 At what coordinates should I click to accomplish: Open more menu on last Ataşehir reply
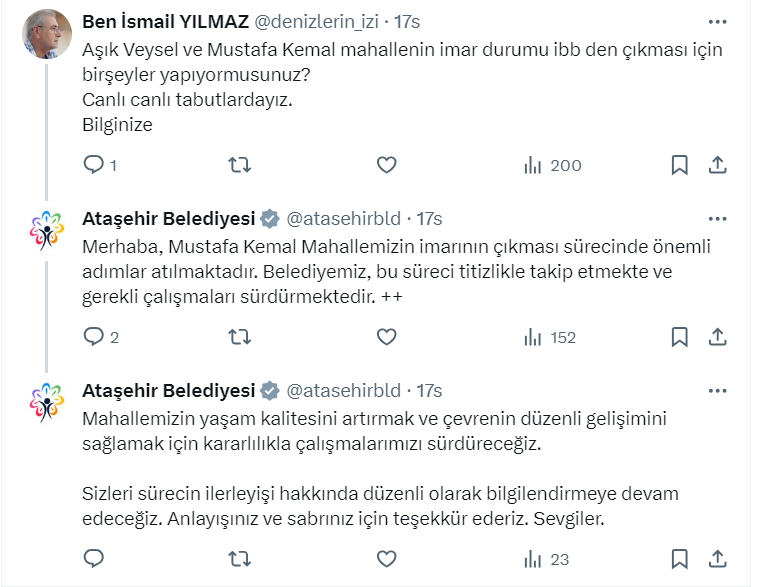717,390
